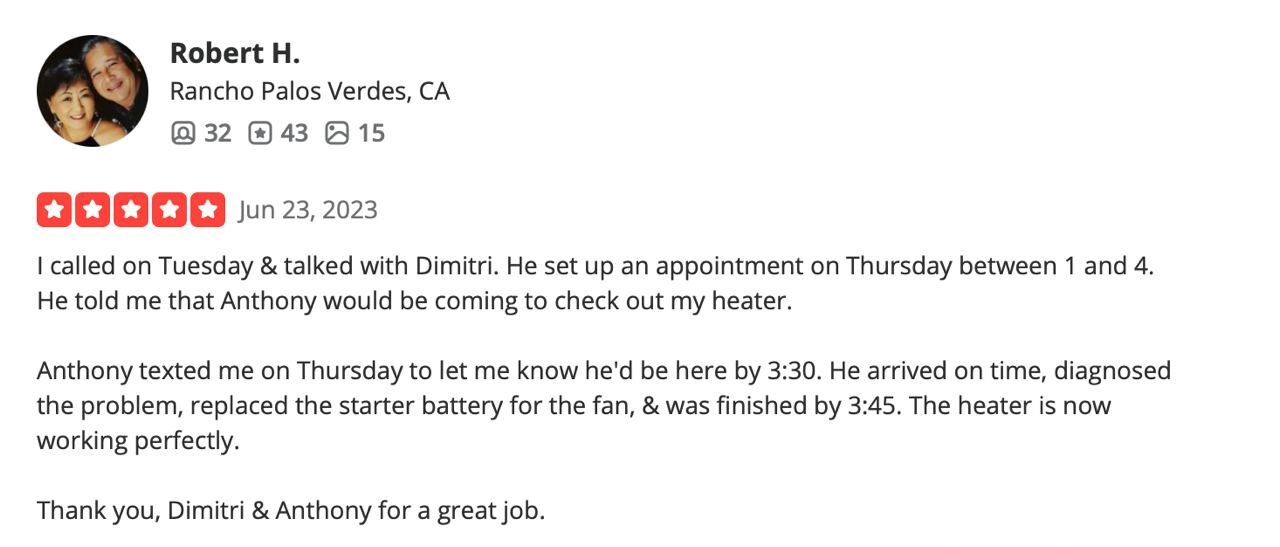Click the review count number 43
This screenshot has width=1280, height=547.
294,133
